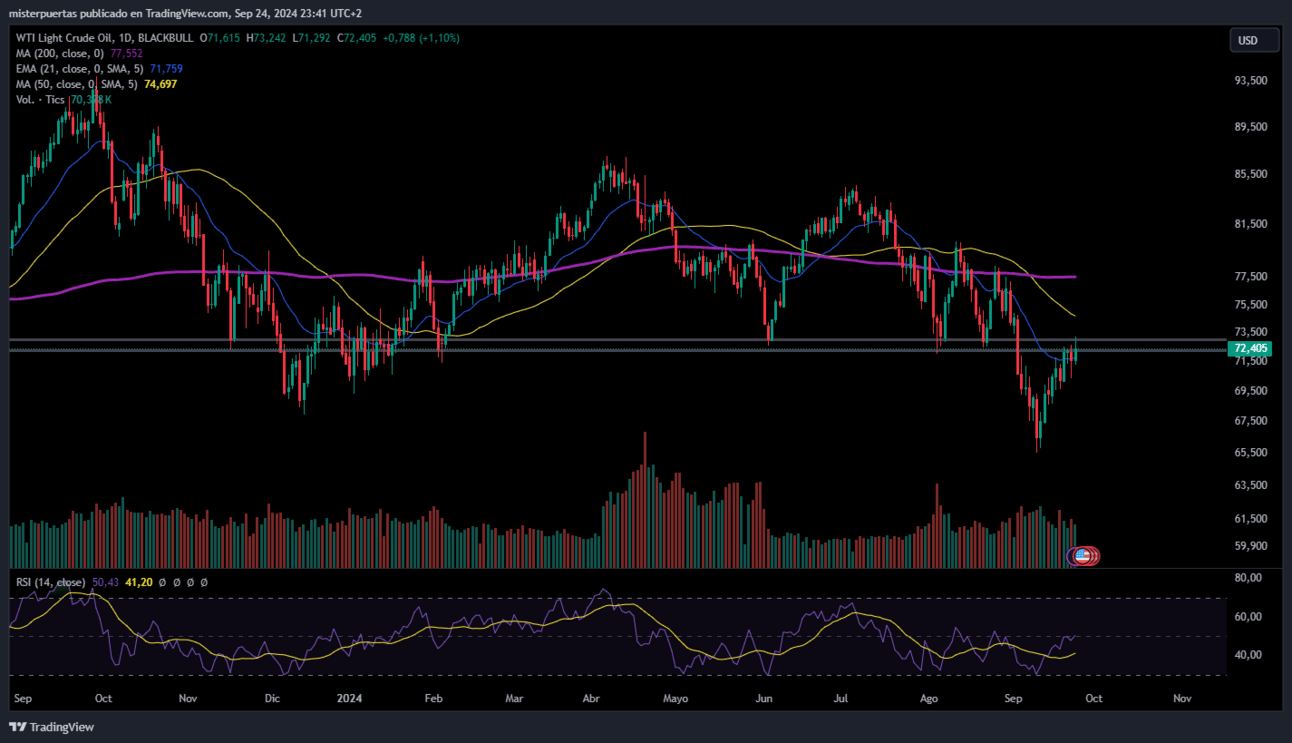Screen dimensions: 1292x743
Task: Click the 63,500 price axis label
Action: (x=1252, y=486)
